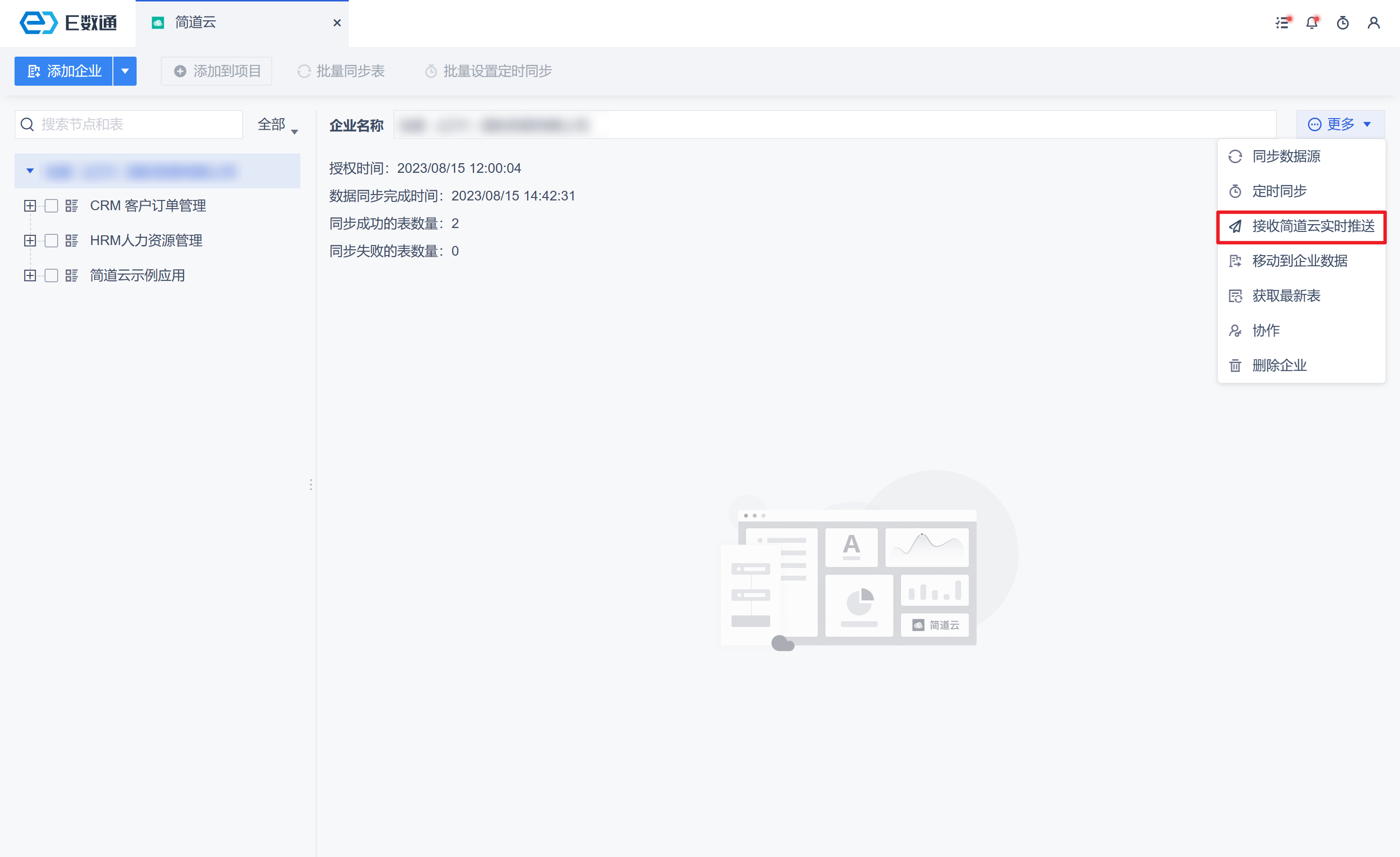
Task: Expand the HRM人力资源管理 tree node
Action: (x=30, y=241)
